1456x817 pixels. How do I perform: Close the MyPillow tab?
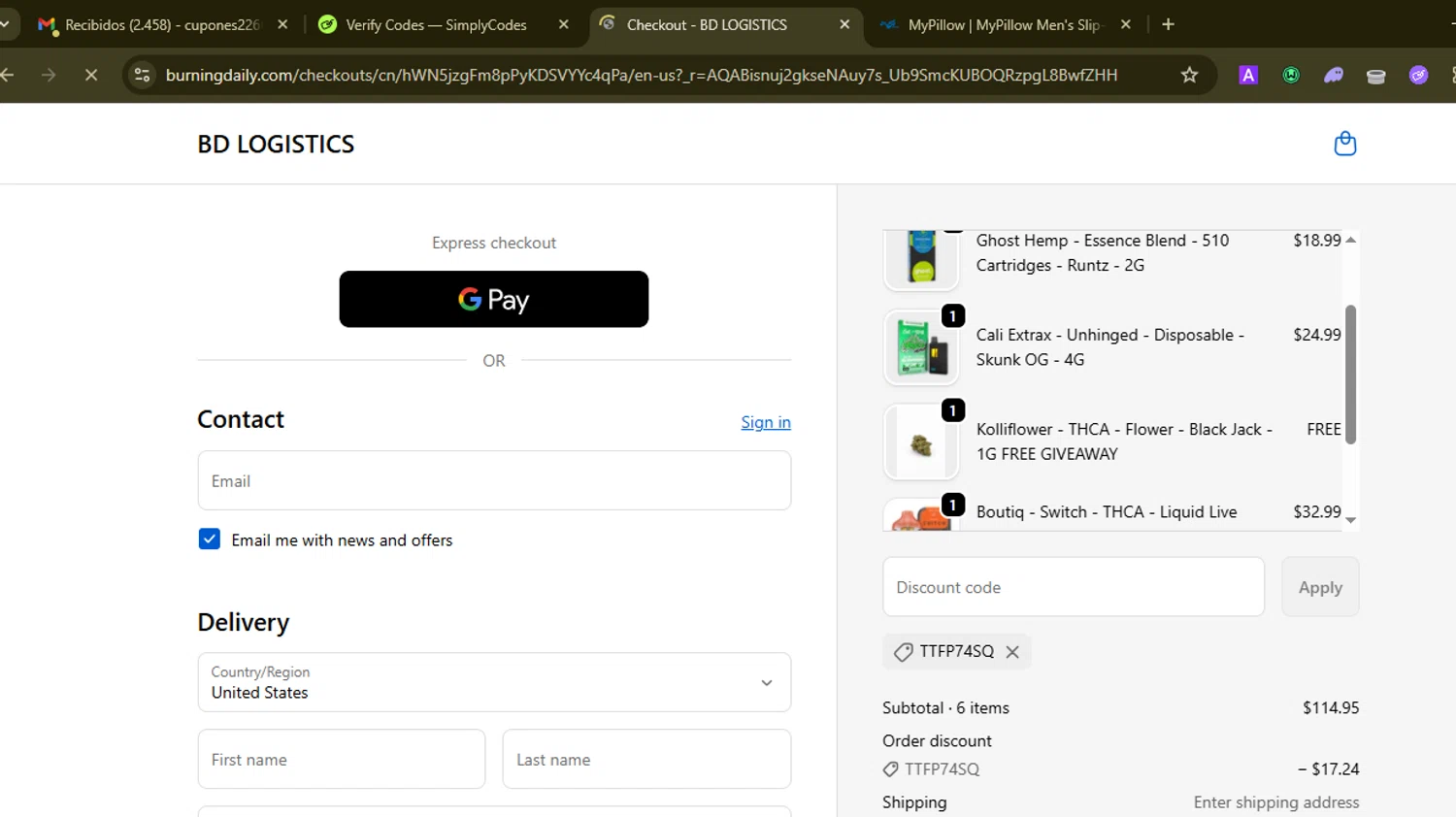pos(1126,24)
